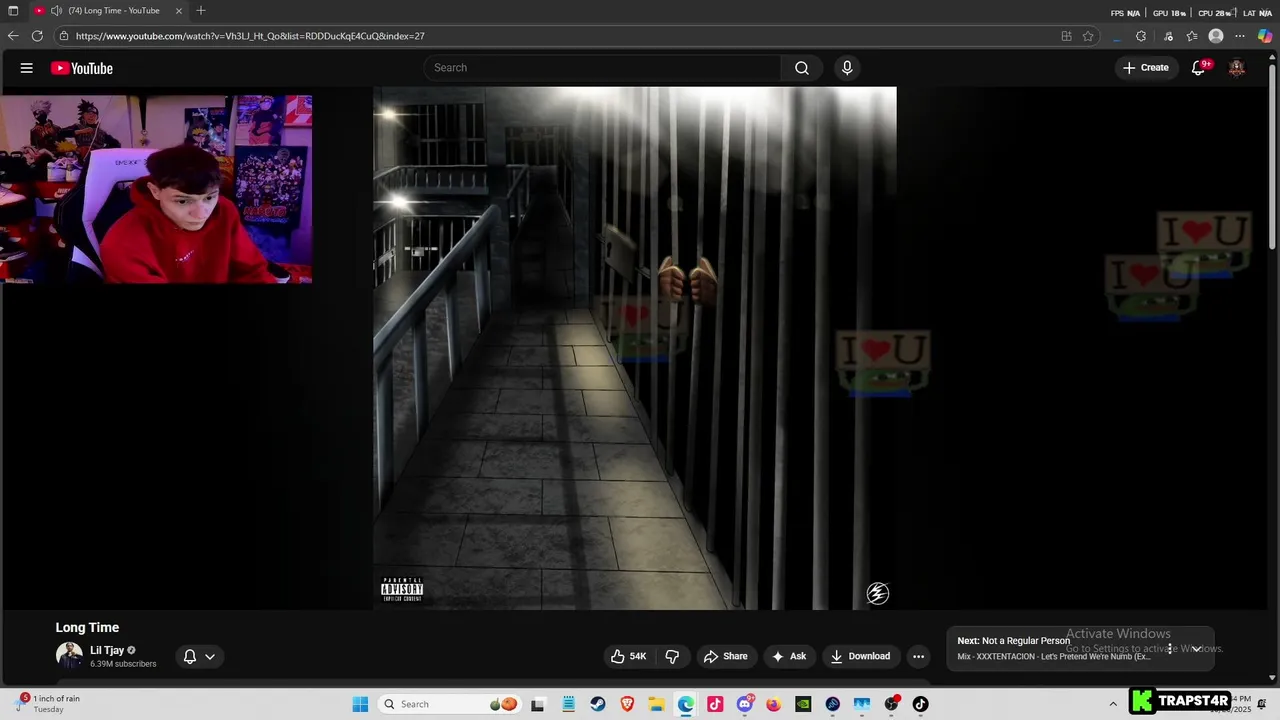The width and height of the screenshot is (1280, 720).
Task: Open Firefox from the taskbar
Action: 774,704
